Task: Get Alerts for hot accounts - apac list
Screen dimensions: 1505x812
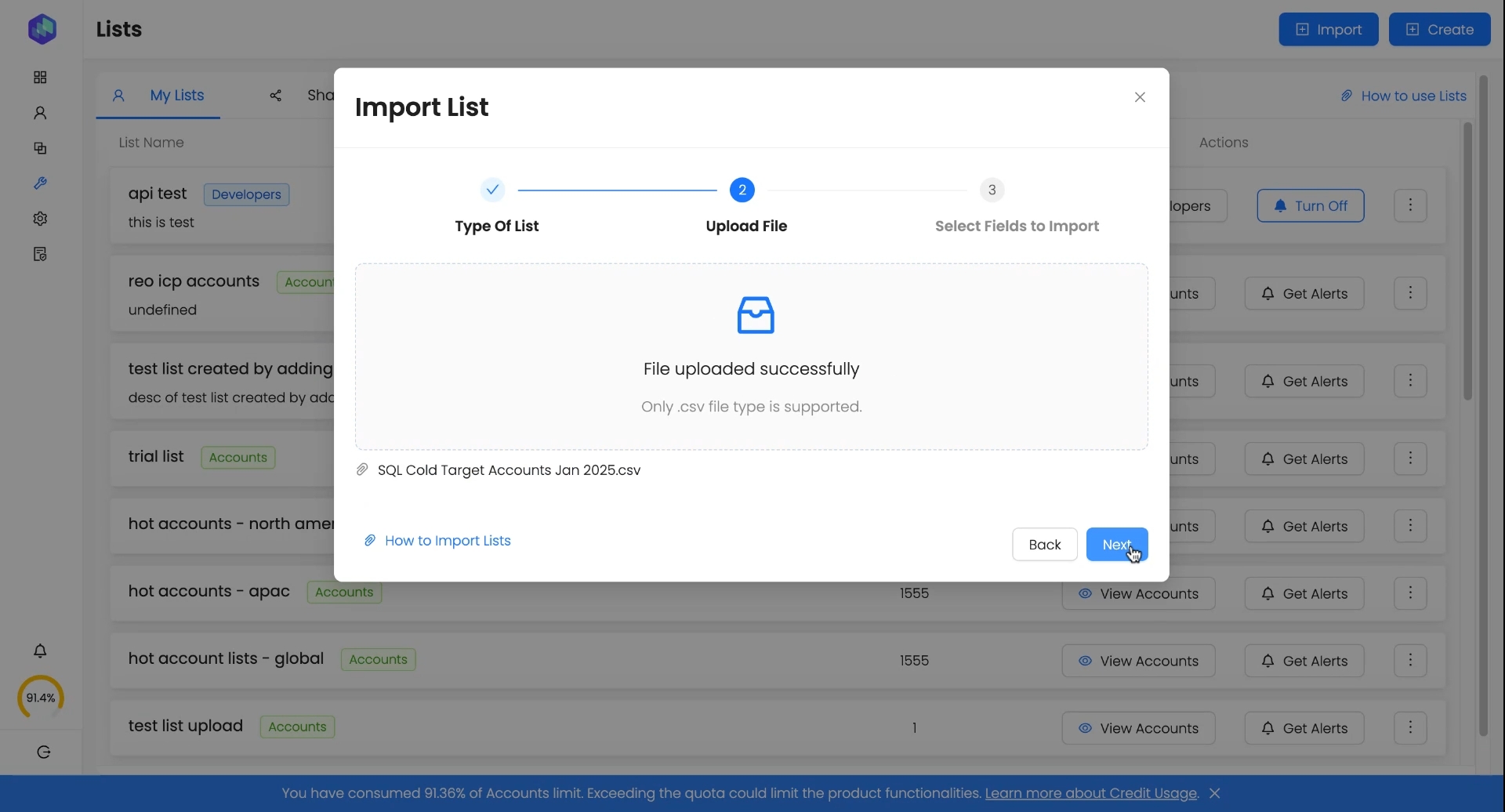Action: (x=1304, y=594)
